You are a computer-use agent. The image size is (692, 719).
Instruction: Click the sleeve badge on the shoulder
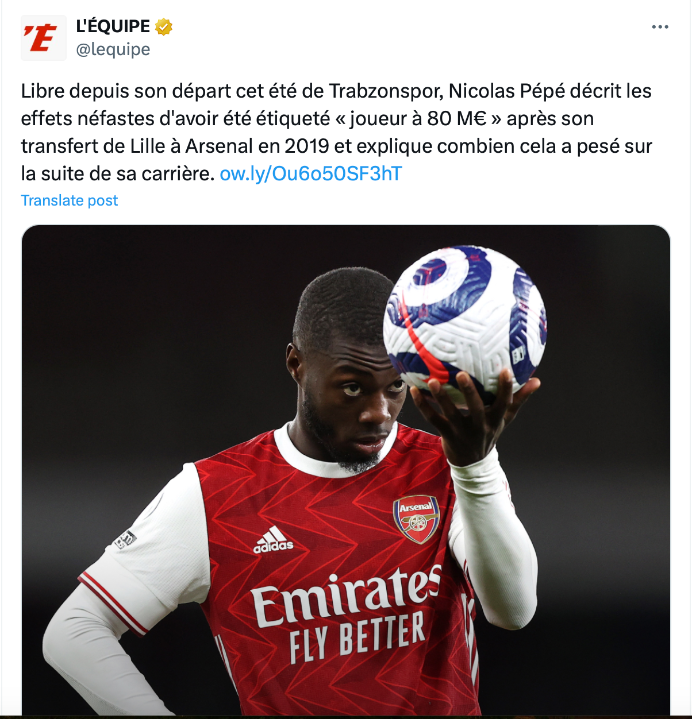(x=125, y=540)
